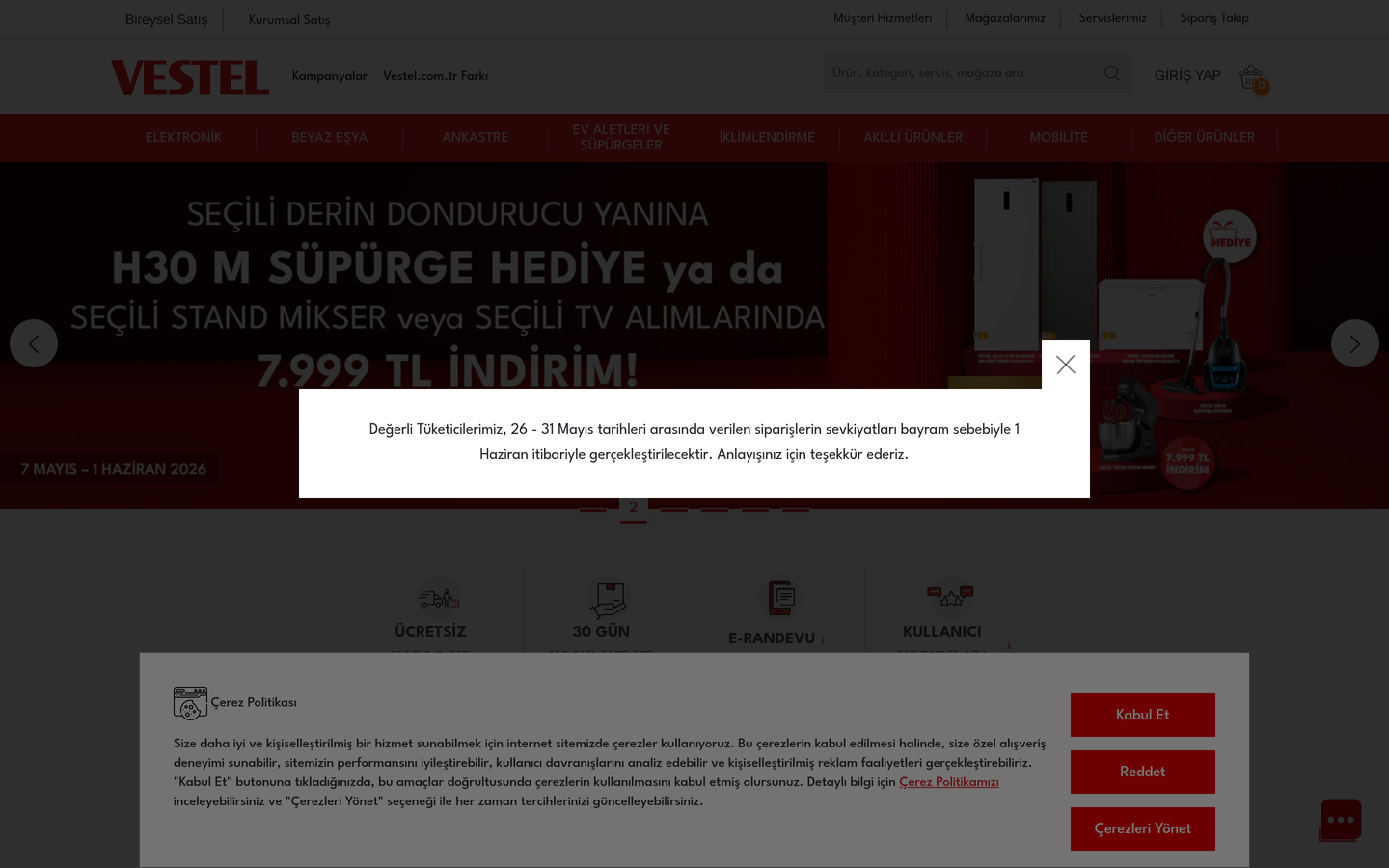Open Kampanyalar link
This screenshot has width=1389, height=868.
tap(330, 76)
